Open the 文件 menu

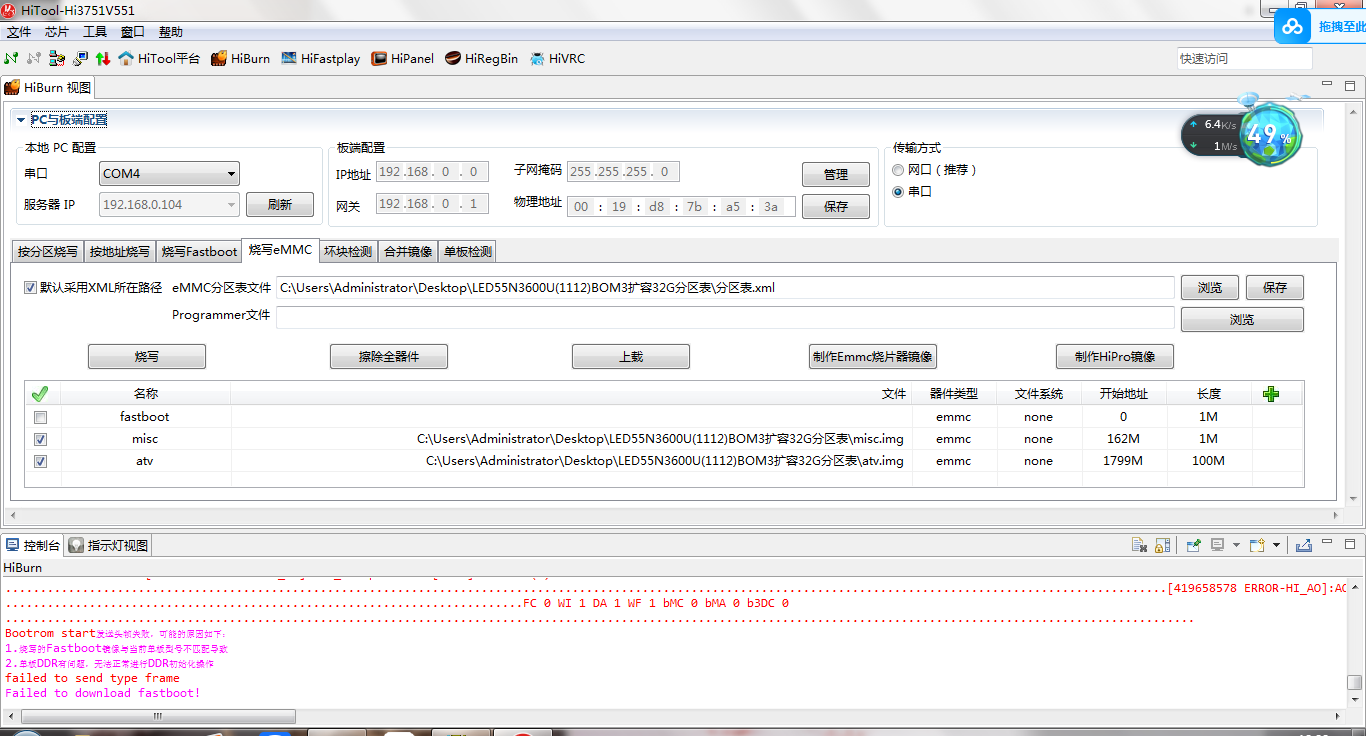point(19,32)
